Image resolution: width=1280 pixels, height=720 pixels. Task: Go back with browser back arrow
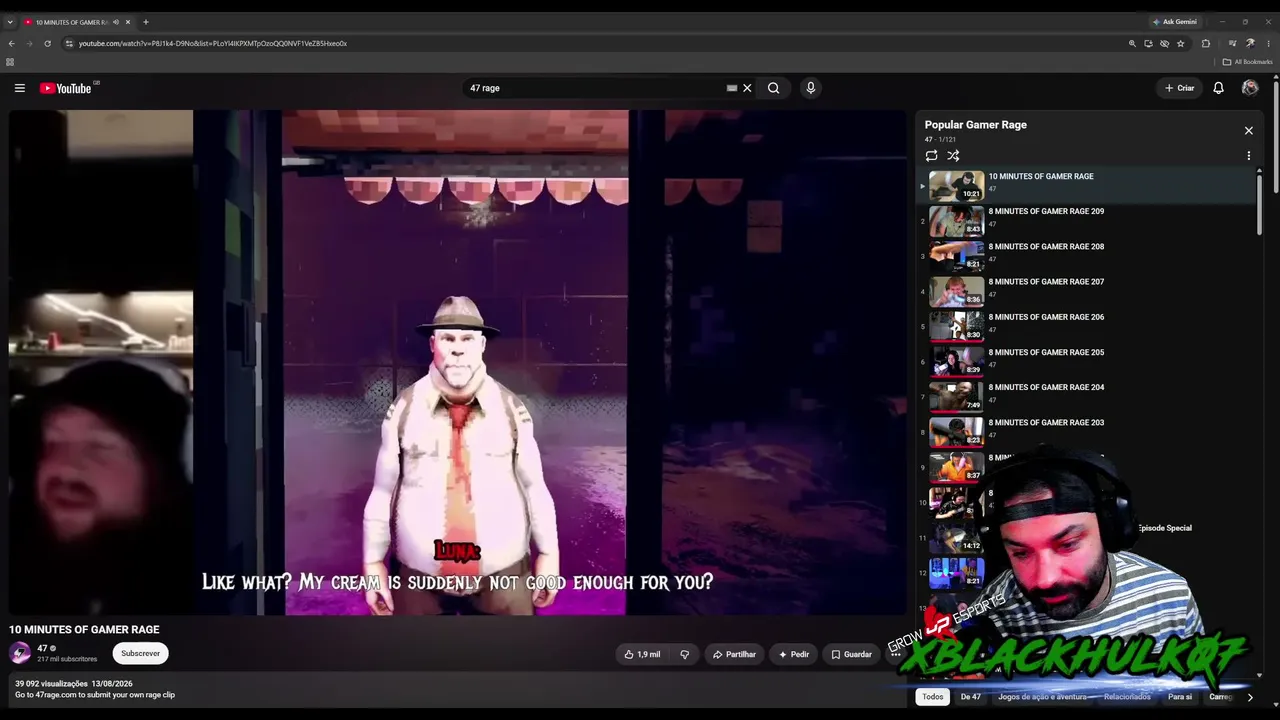pos(11,44)
